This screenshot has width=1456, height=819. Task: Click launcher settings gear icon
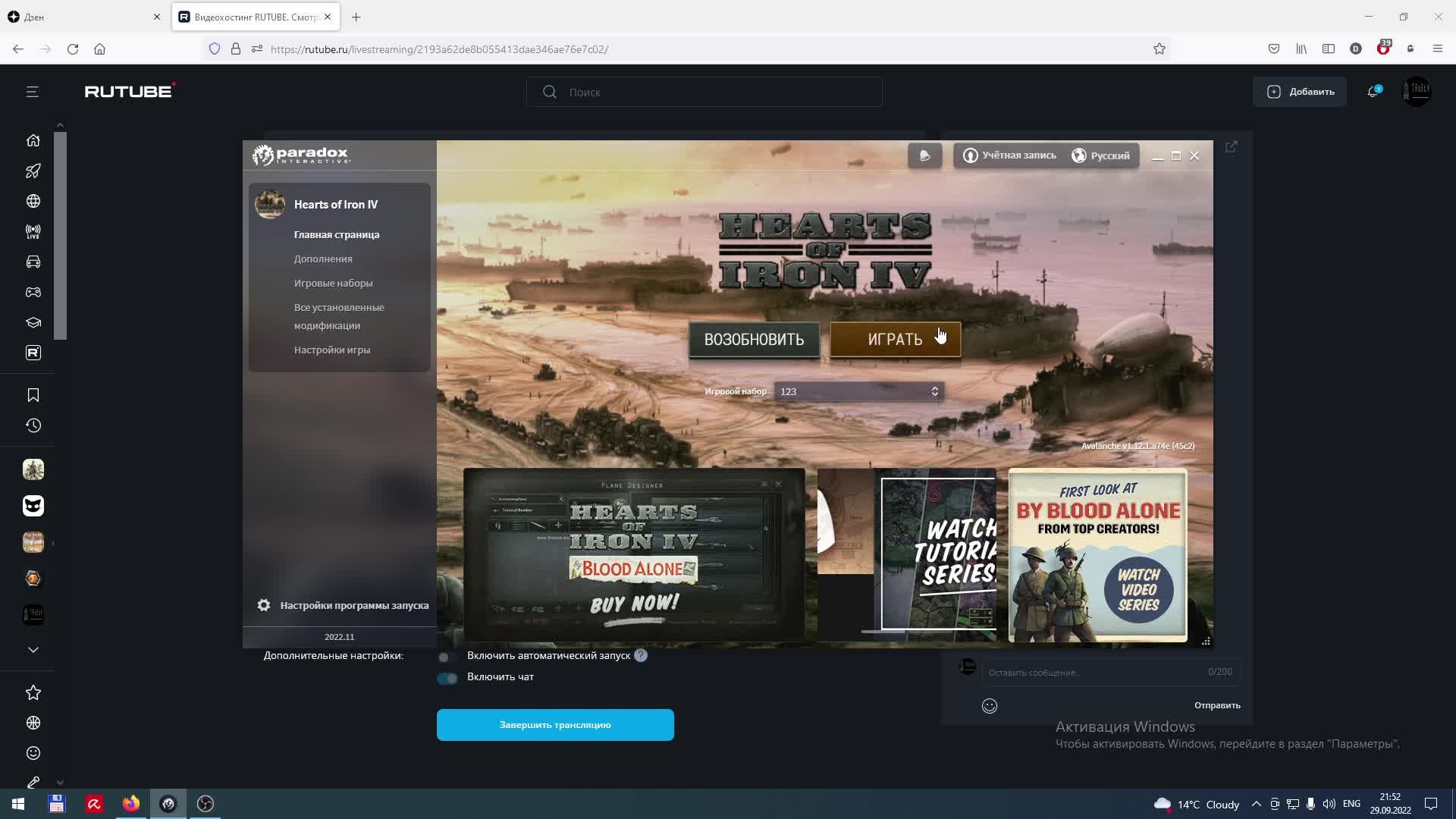[x=263, y=605]
